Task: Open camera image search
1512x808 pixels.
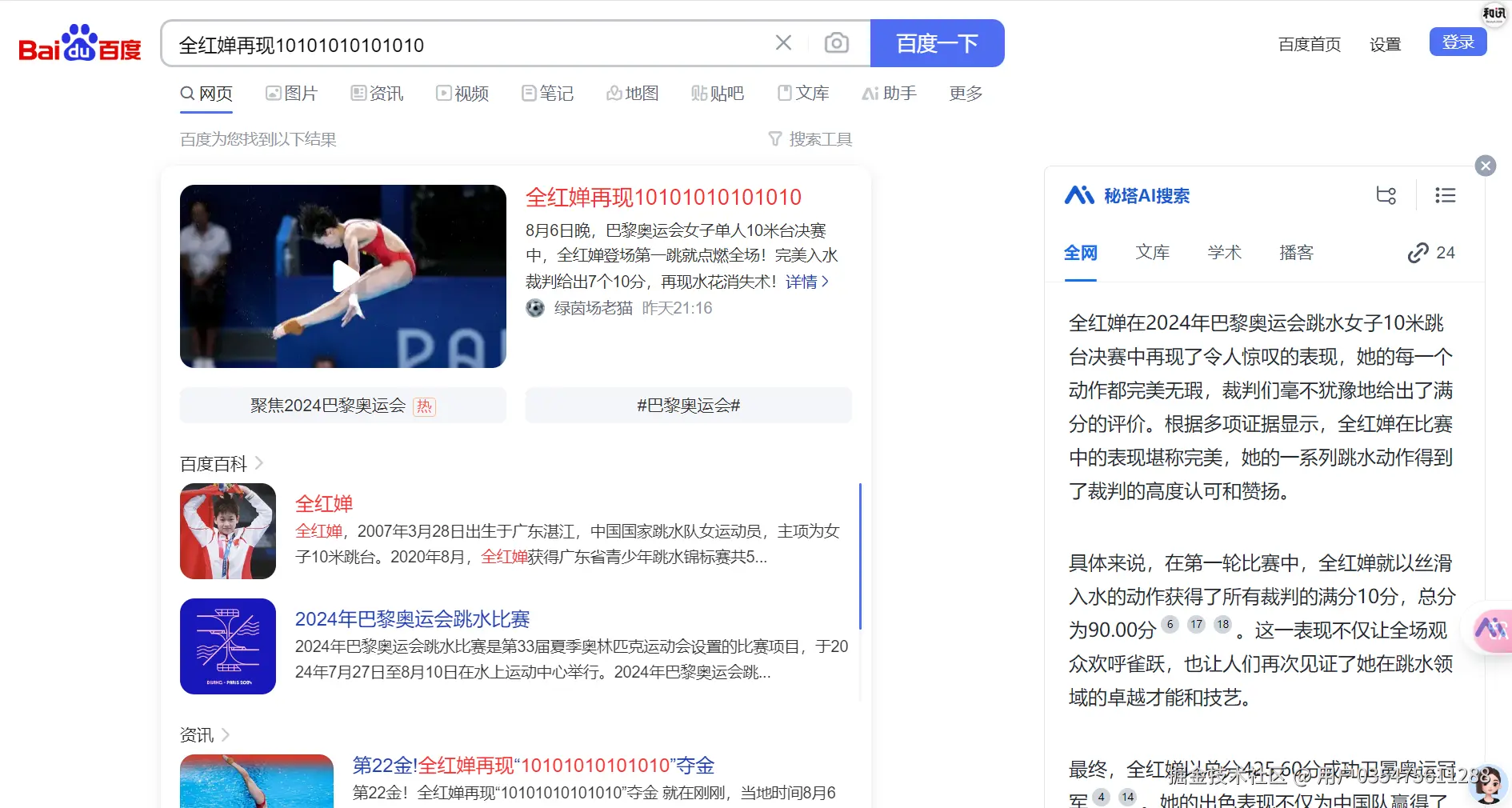Action: [837, 43]
